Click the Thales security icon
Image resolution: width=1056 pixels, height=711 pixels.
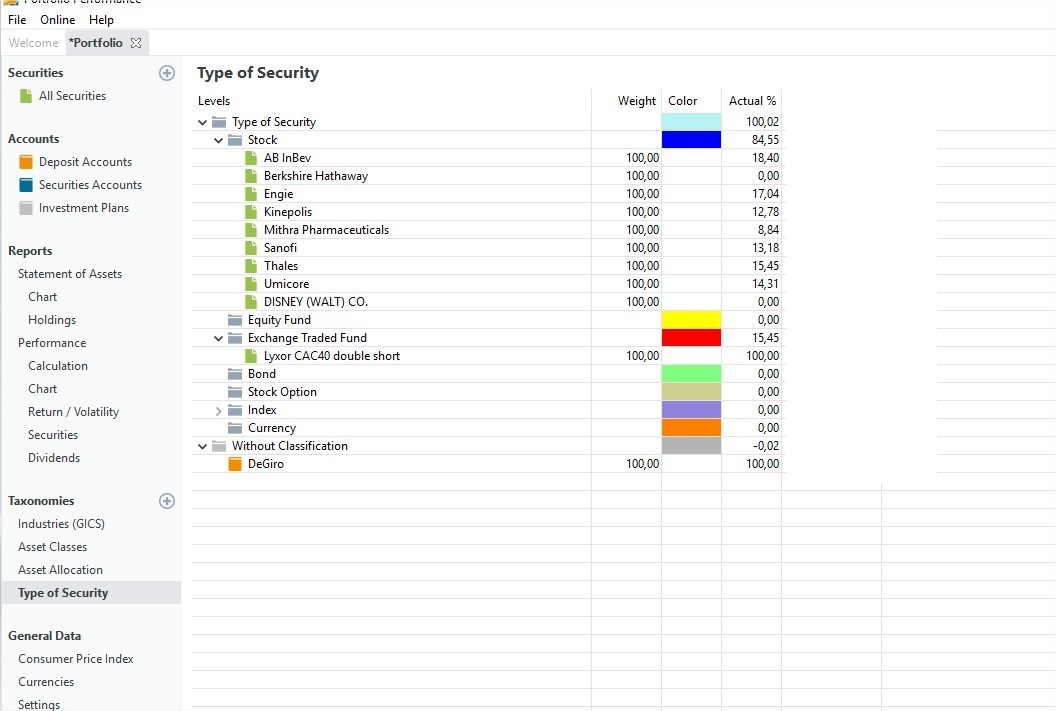251,266
